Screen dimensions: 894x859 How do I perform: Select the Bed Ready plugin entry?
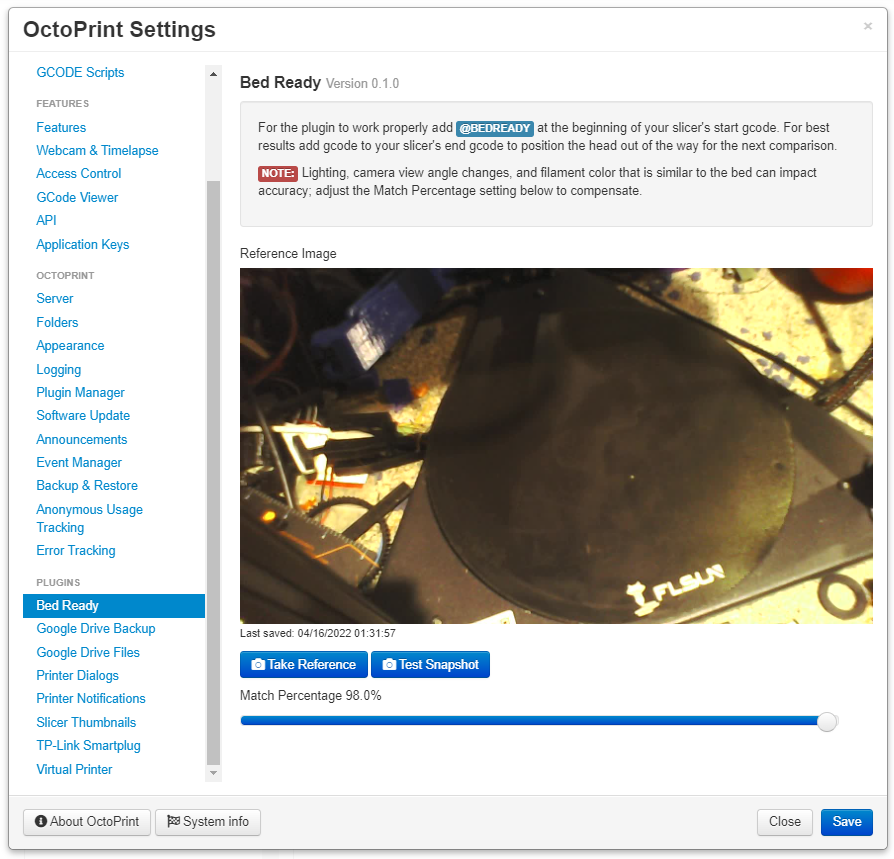[x=113, y=606]
